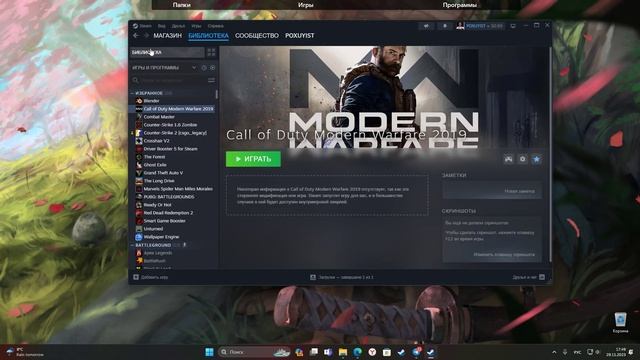The image size is (640, 360).
Task: Open the collections grid view icon
Action: (x=211, y=52)
